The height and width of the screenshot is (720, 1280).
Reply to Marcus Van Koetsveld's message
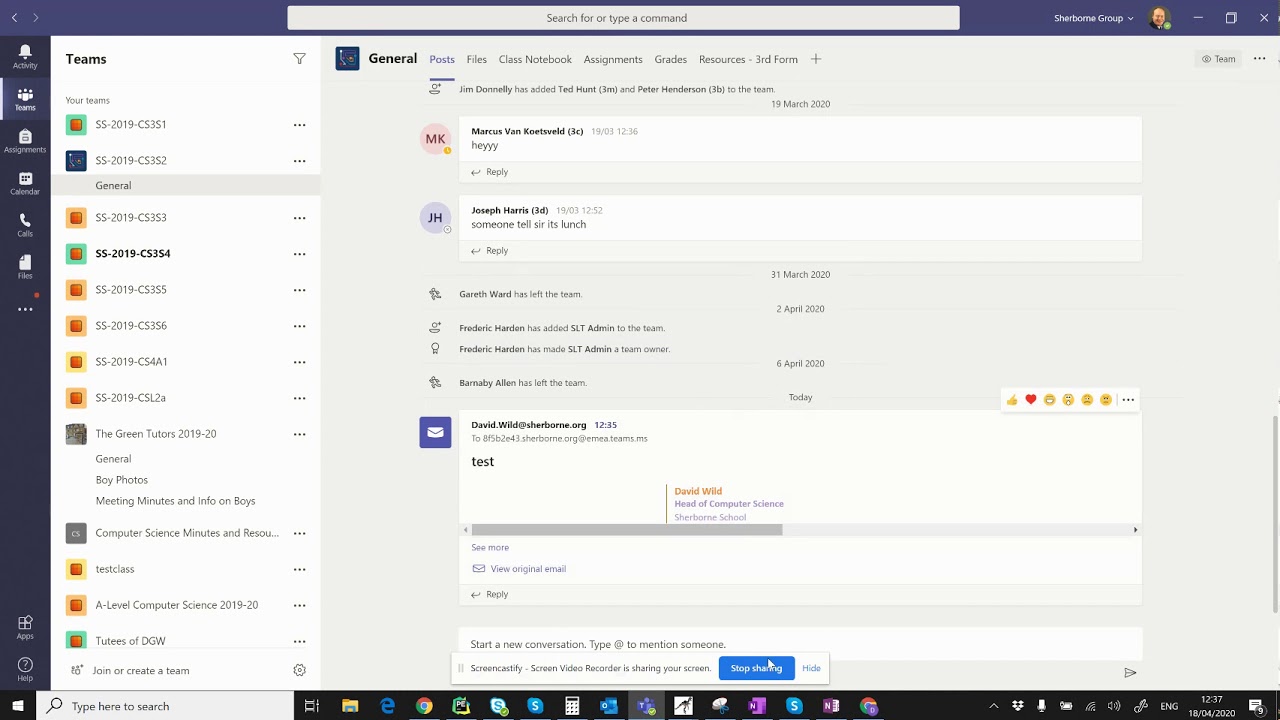click(490, 172)
